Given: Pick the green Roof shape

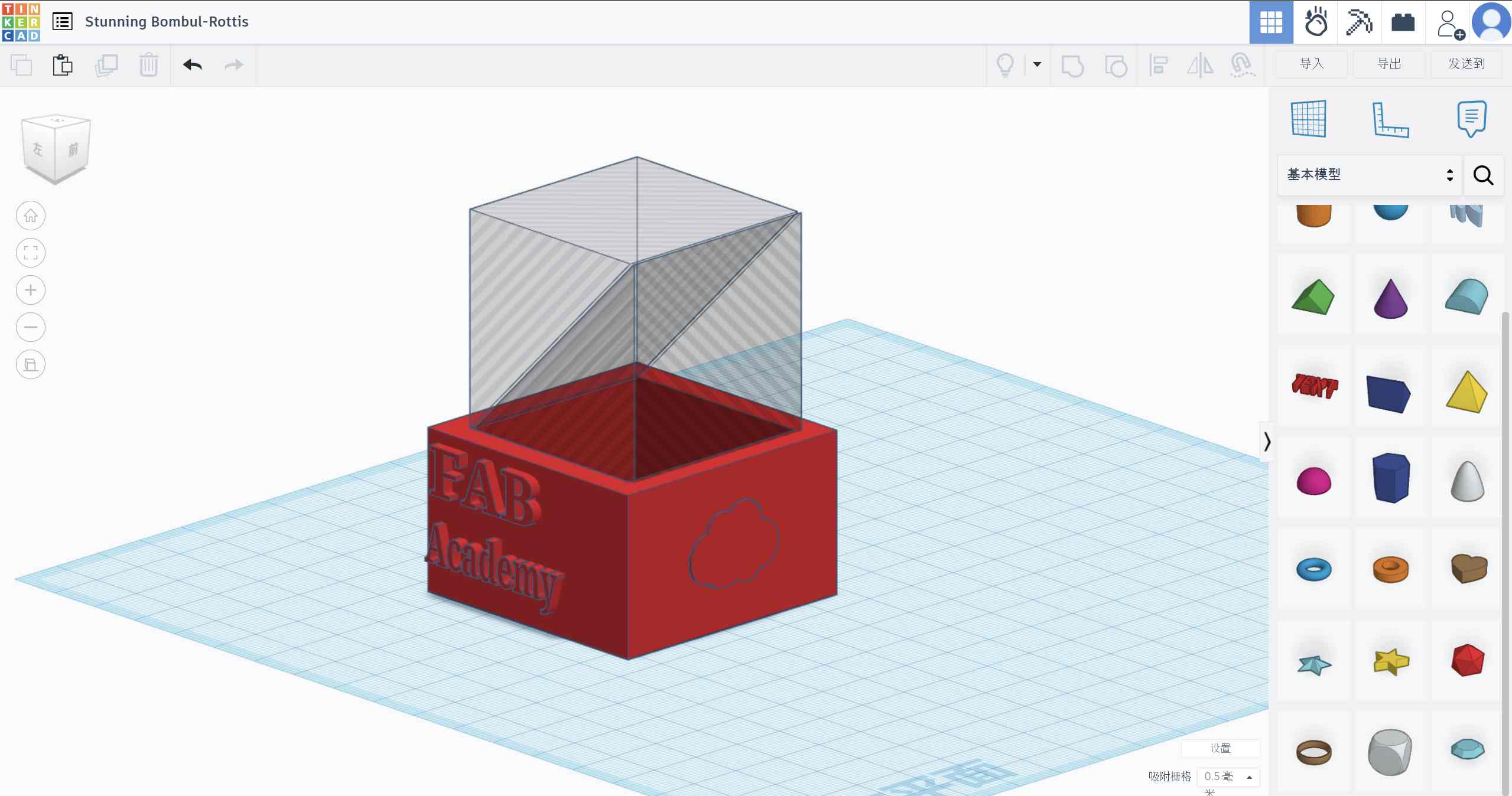Looking at the screenshot, I should point(1313,296).
